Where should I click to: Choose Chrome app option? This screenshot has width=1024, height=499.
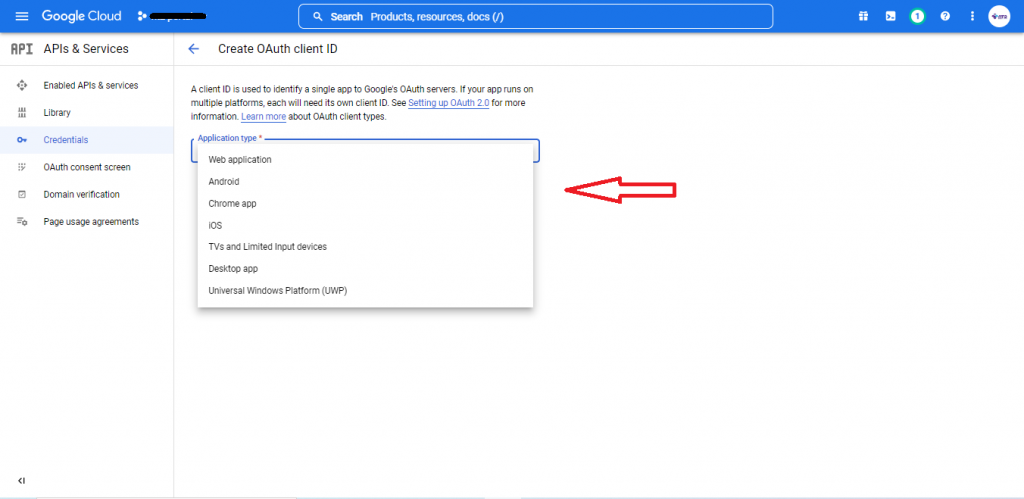[365, 203]
